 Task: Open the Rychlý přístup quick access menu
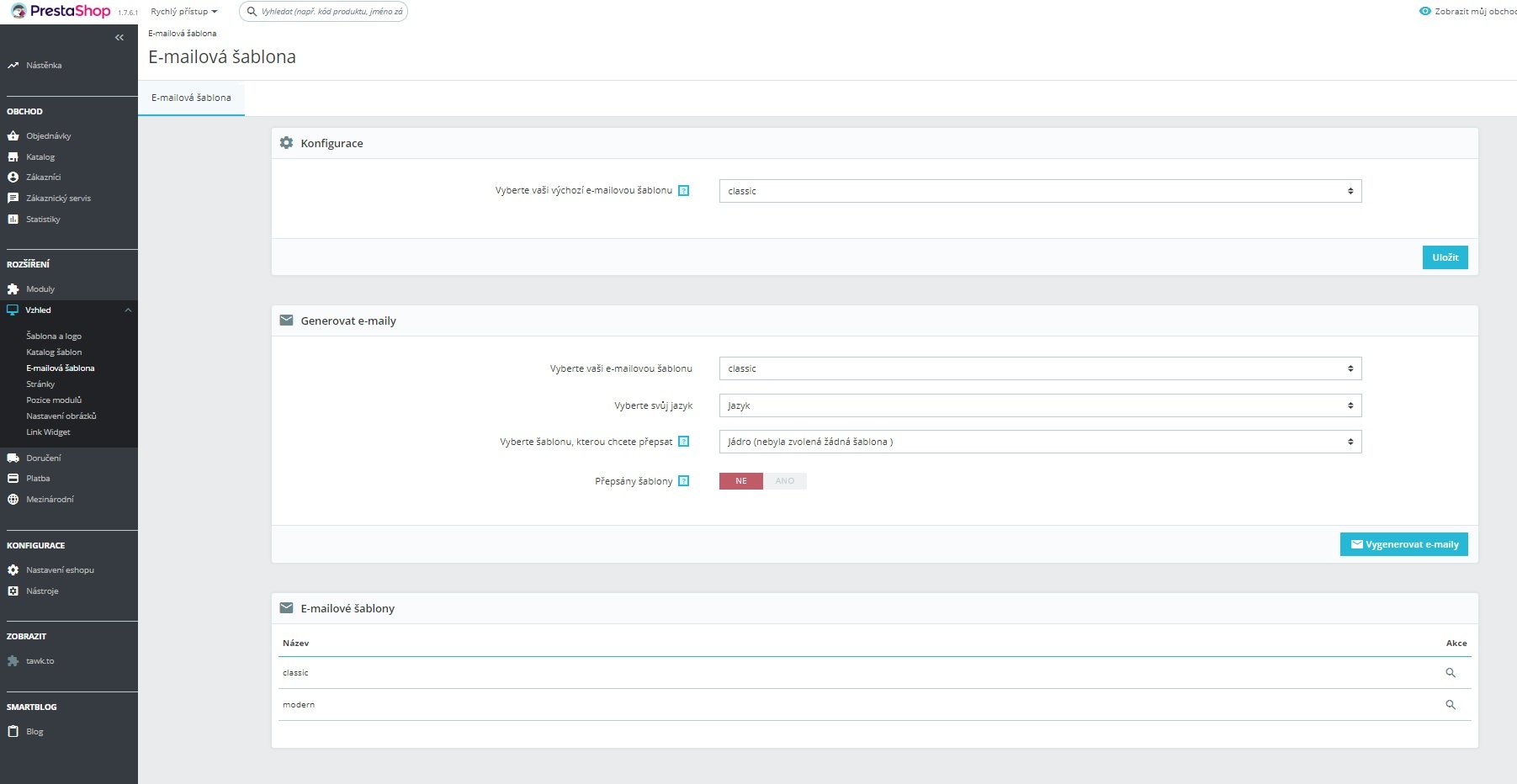tap(184, 12)
